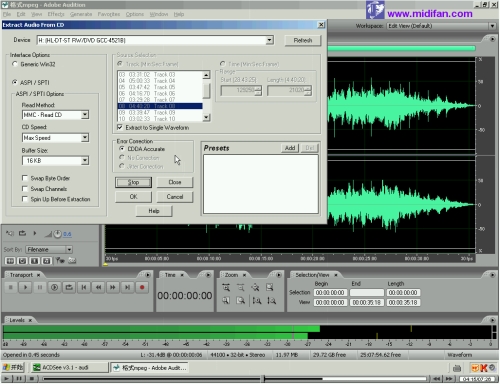500x384 pixels.
Task: Click the Stop button in dialog
Action: [133, 182]
